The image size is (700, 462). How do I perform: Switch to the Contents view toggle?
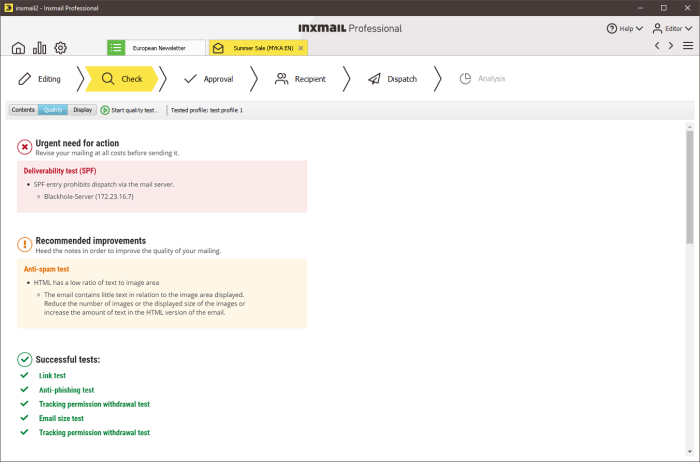[x=23, y=110]
